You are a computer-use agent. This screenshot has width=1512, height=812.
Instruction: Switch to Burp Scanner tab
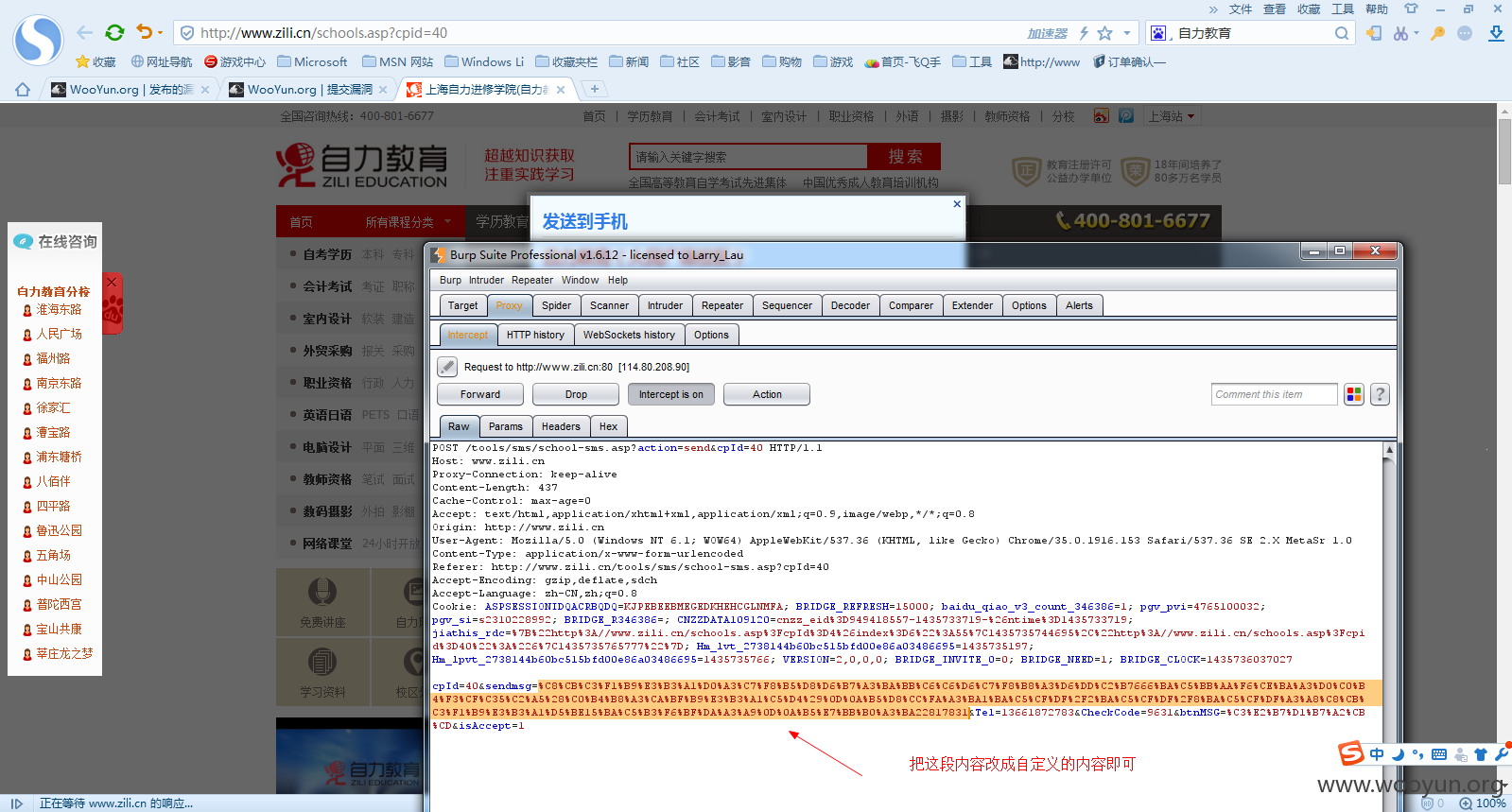click(609, 305)
